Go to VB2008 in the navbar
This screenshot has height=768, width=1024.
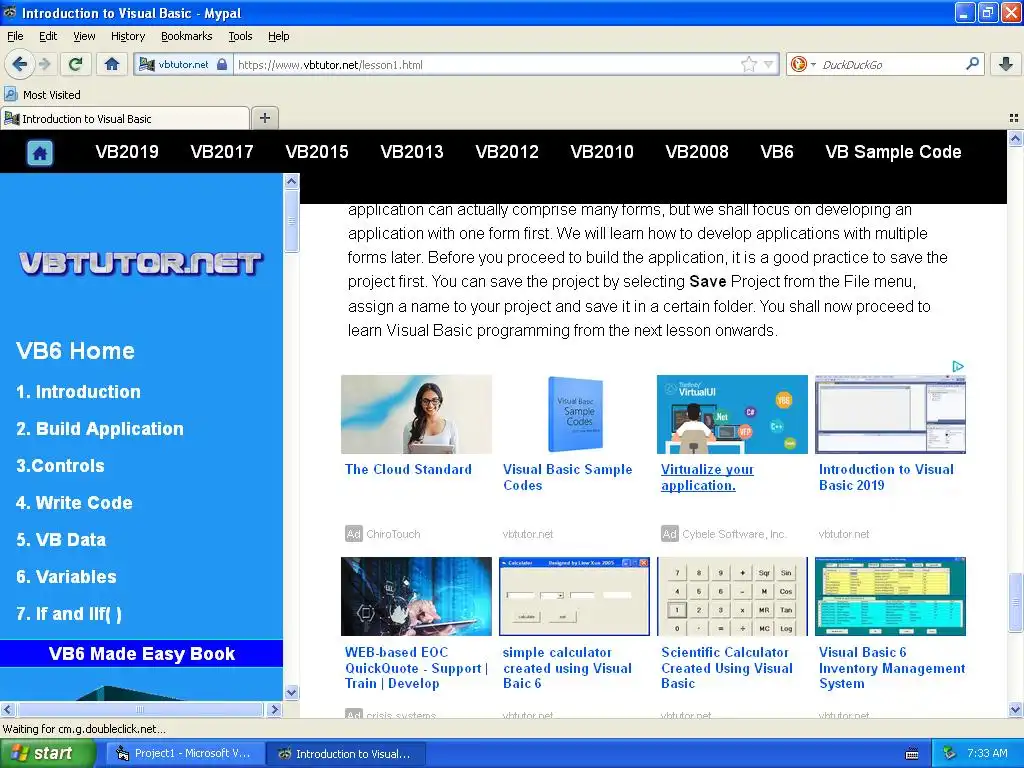click(697, 152)
